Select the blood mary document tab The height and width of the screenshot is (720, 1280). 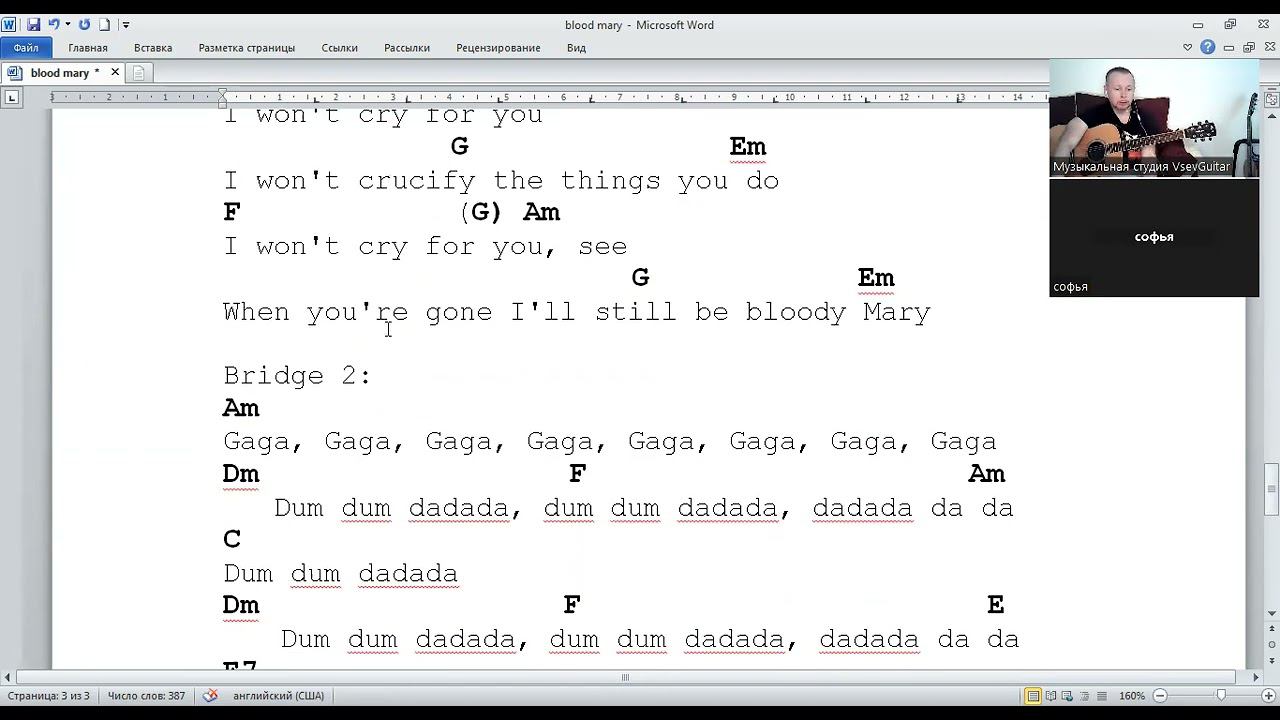tap(60, 72)
